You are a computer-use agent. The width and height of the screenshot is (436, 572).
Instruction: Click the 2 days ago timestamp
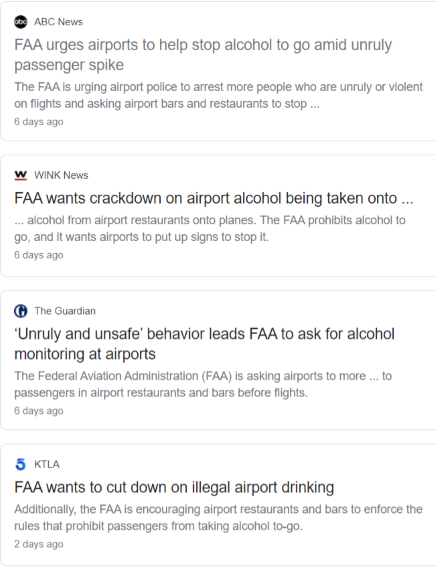coord(39,544)
